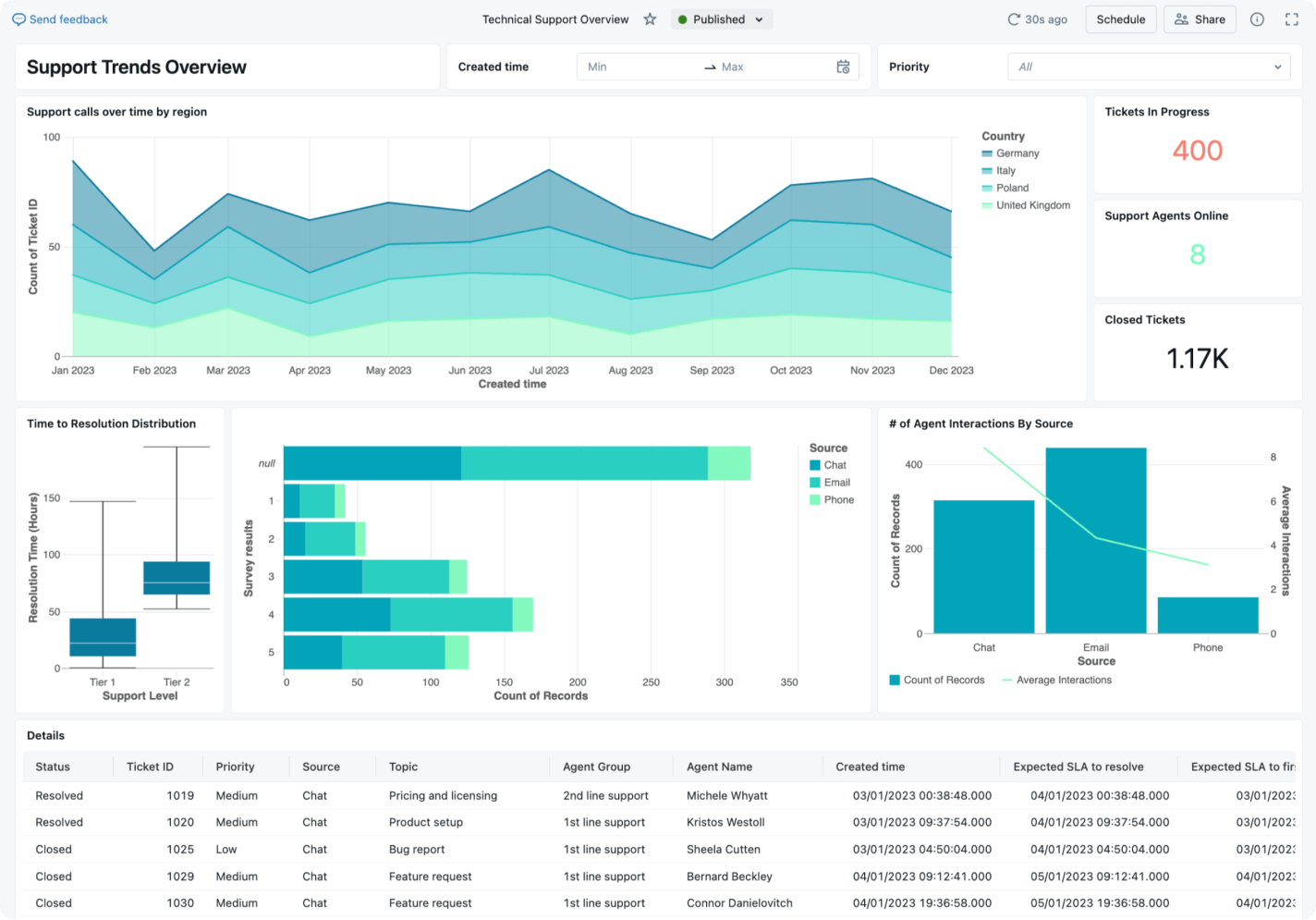Viewport: 1316px width, 920px height.
Task: Click the refresh icon beside 30s ago
Action: click(x=1014, y=19)
